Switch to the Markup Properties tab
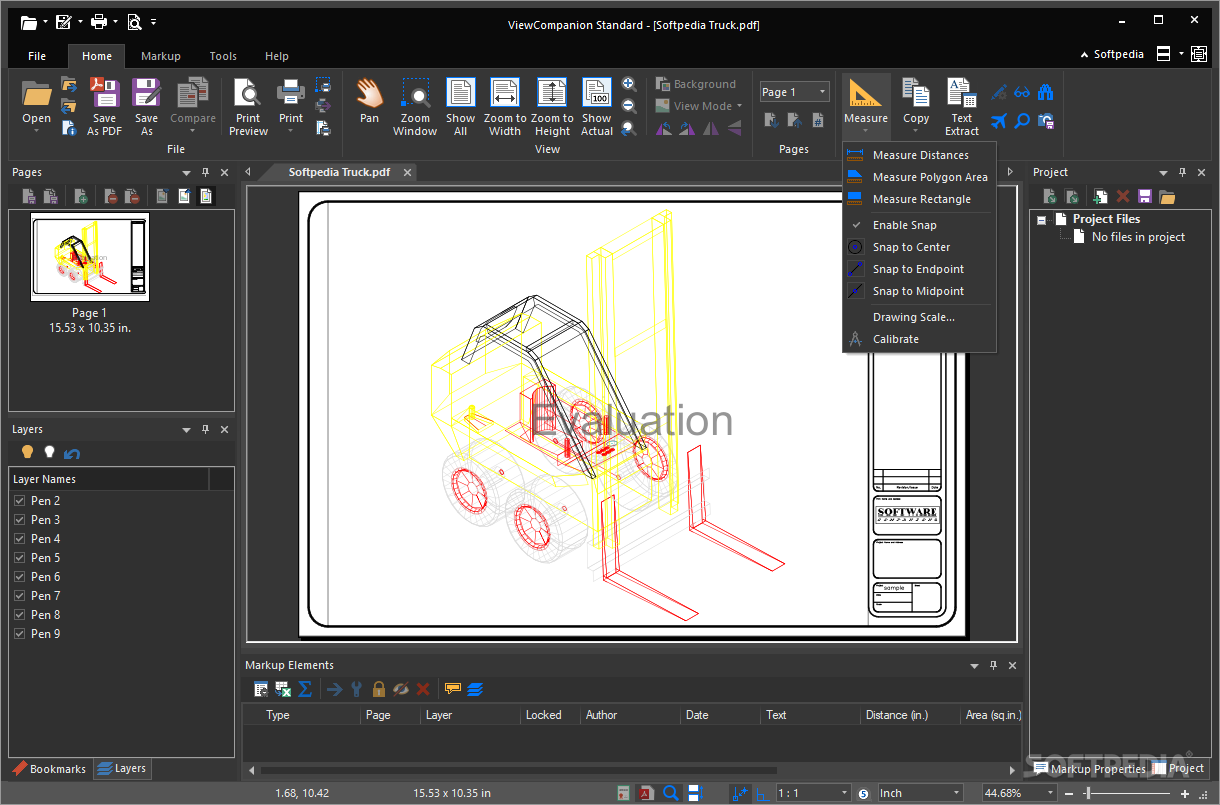 (x=1089, y=769)
